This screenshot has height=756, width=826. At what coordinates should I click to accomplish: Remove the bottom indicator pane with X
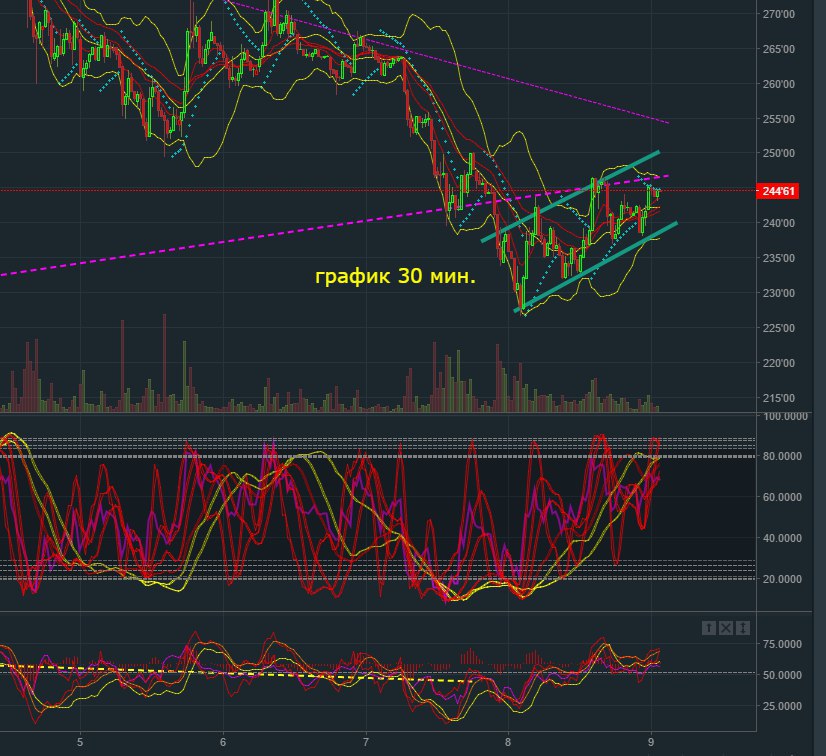(725, 627)
